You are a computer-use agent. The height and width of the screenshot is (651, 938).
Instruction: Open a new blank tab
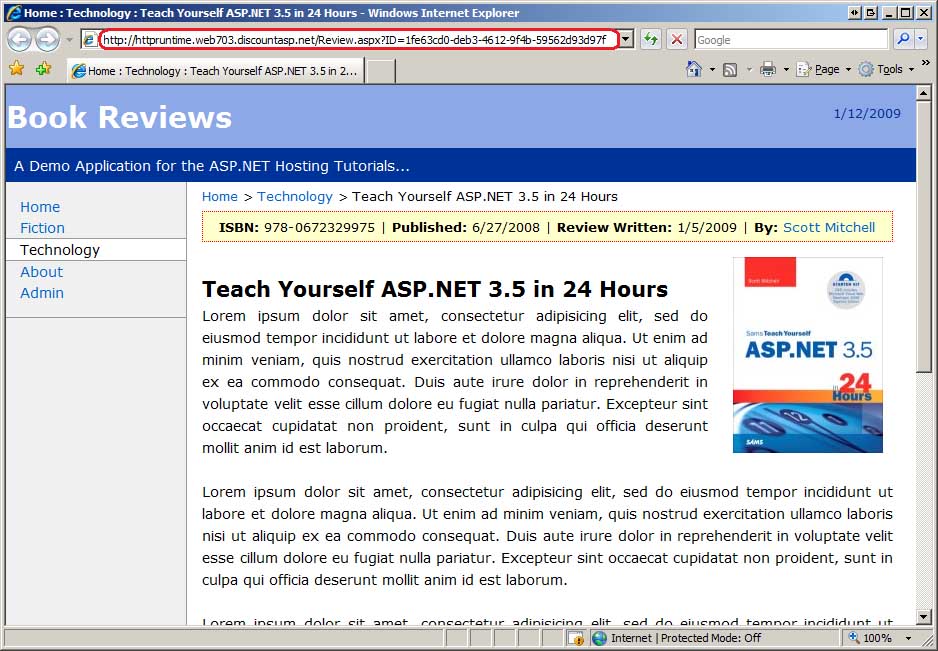click(380, 71)
